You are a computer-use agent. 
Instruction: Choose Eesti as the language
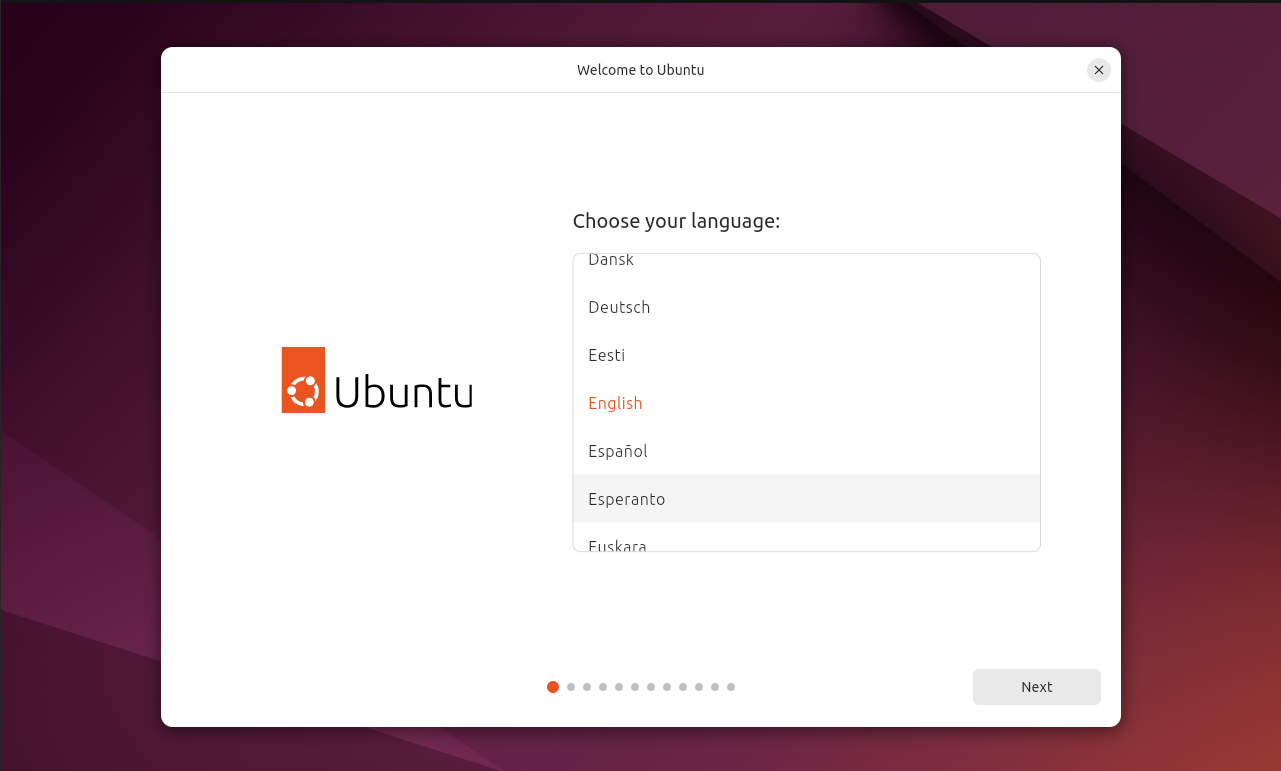607,355
